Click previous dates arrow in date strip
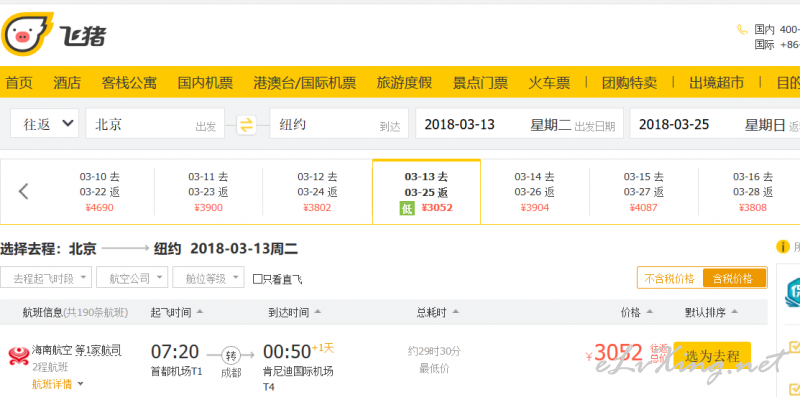This screenshot has height=397, width=800. (23, 191)
